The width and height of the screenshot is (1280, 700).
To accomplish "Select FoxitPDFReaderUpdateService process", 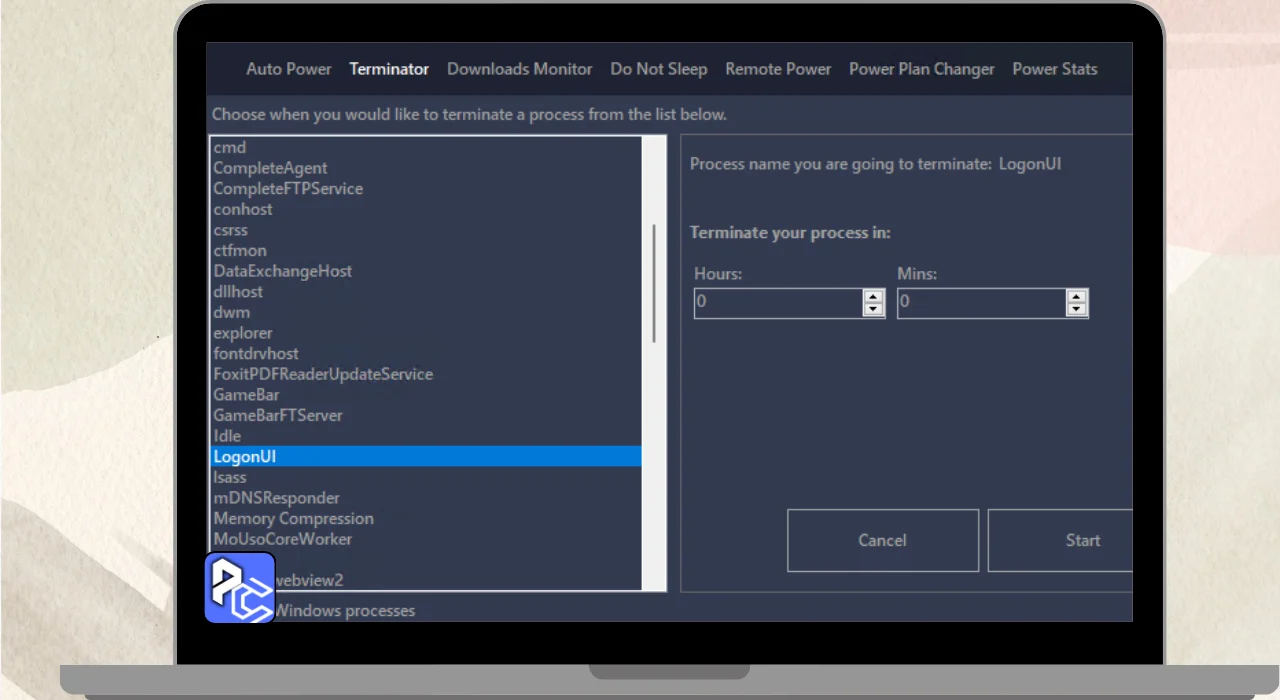I will [x=426, y=374].
